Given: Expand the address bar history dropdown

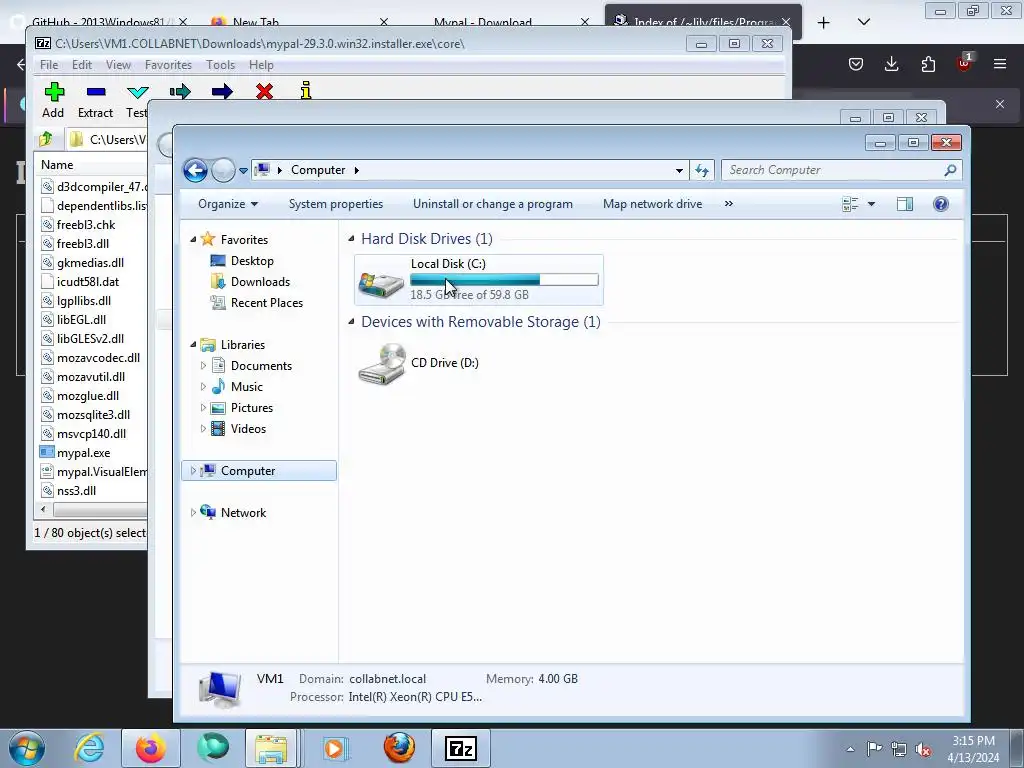Looking at the screenshot, I should pos(679,170).
